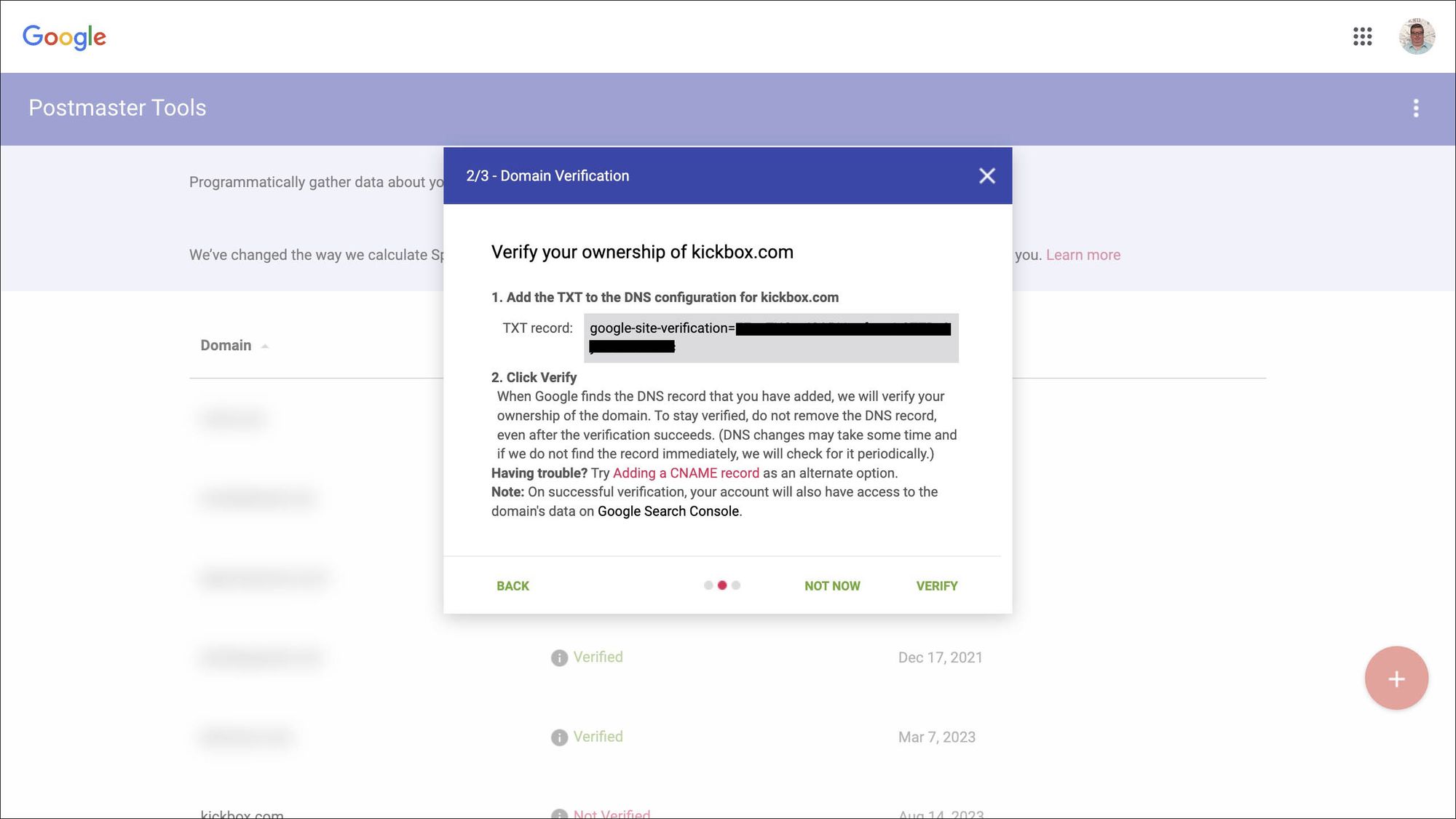Click the red plus add domain button
This screenshot has width=1456, height=819.
pyautogui.click(x=1396, y=678)
